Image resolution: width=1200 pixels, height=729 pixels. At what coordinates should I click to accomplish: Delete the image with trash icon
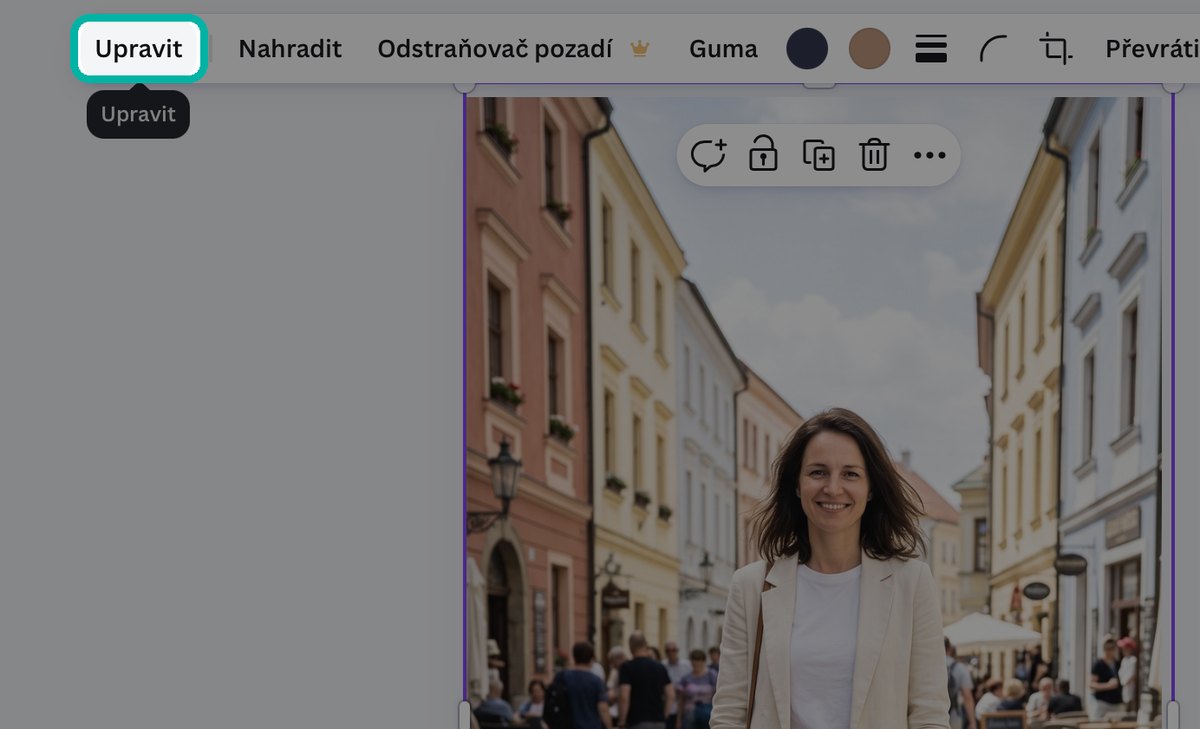tap(874, 155)
